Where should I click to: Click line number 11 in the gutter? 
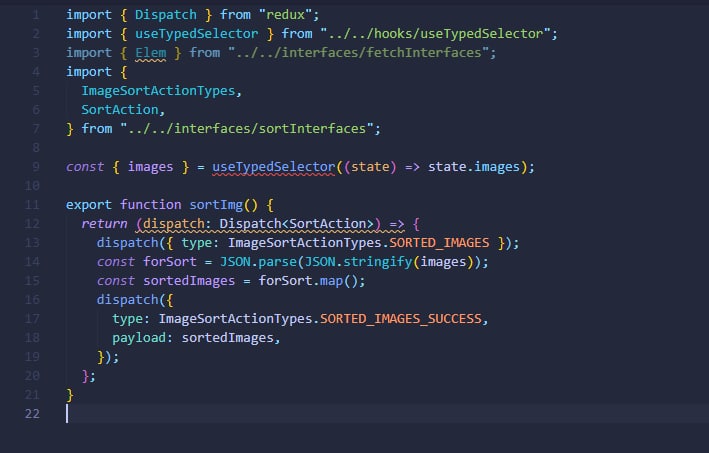pos(32,205)
